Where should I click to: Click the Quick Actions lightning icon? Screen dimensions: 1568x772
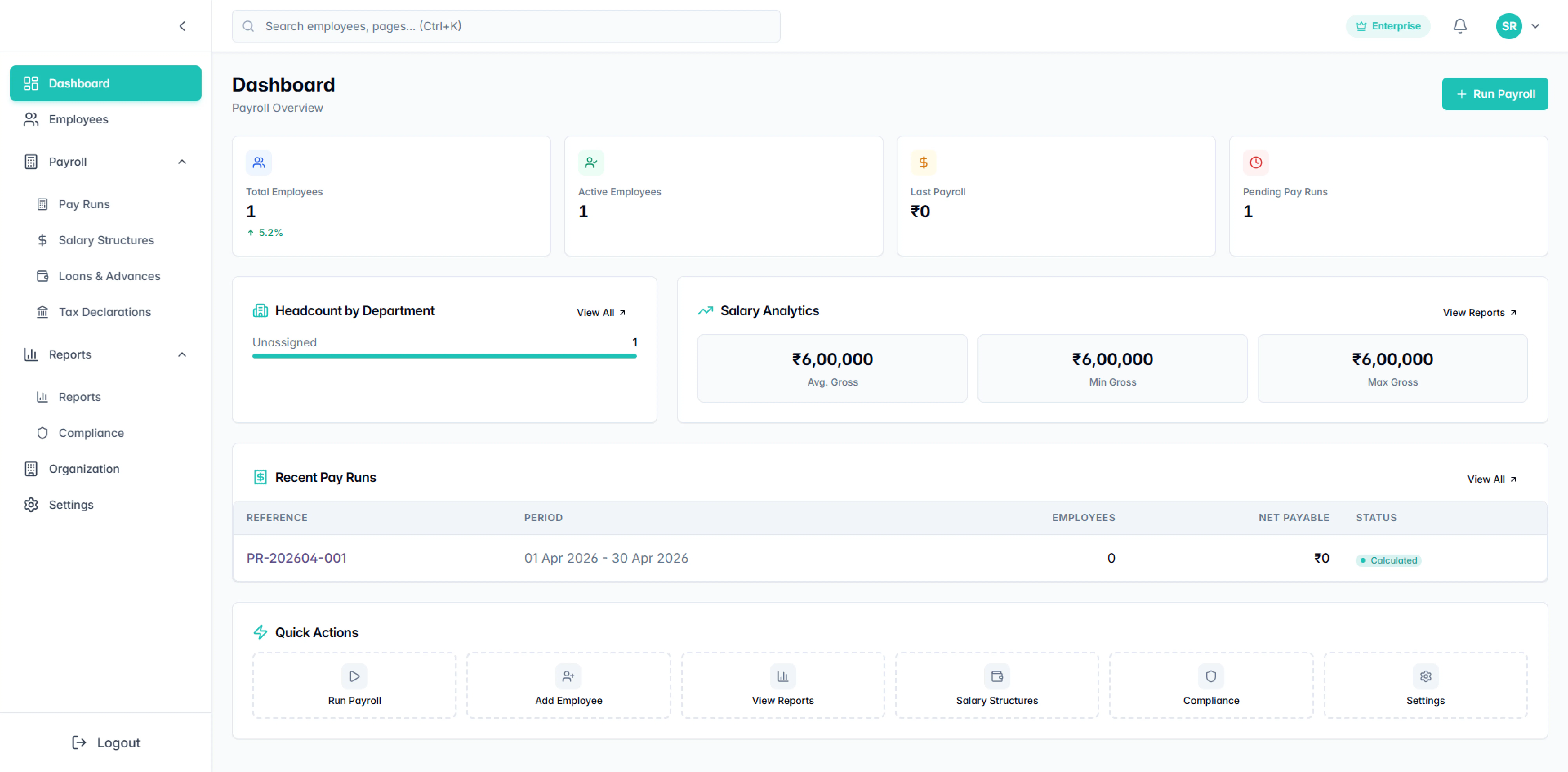point(260,633)
